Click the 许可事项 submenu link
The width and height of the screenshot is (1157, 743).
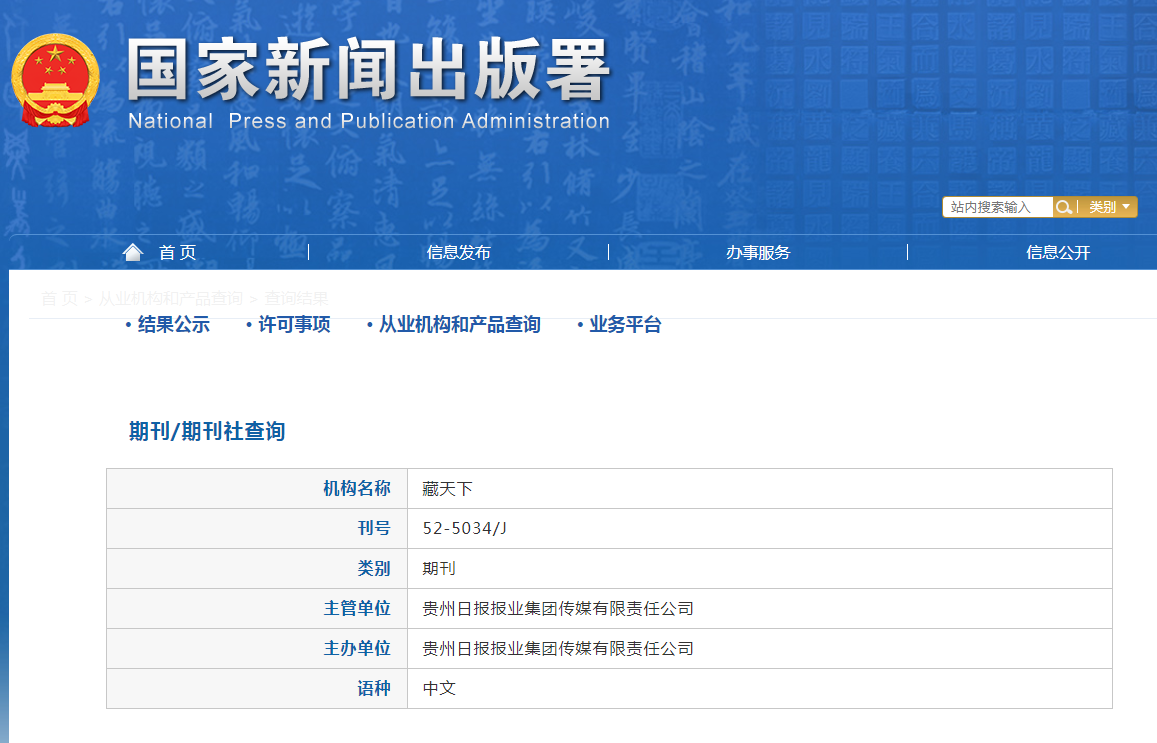click(x=294, y=324)
